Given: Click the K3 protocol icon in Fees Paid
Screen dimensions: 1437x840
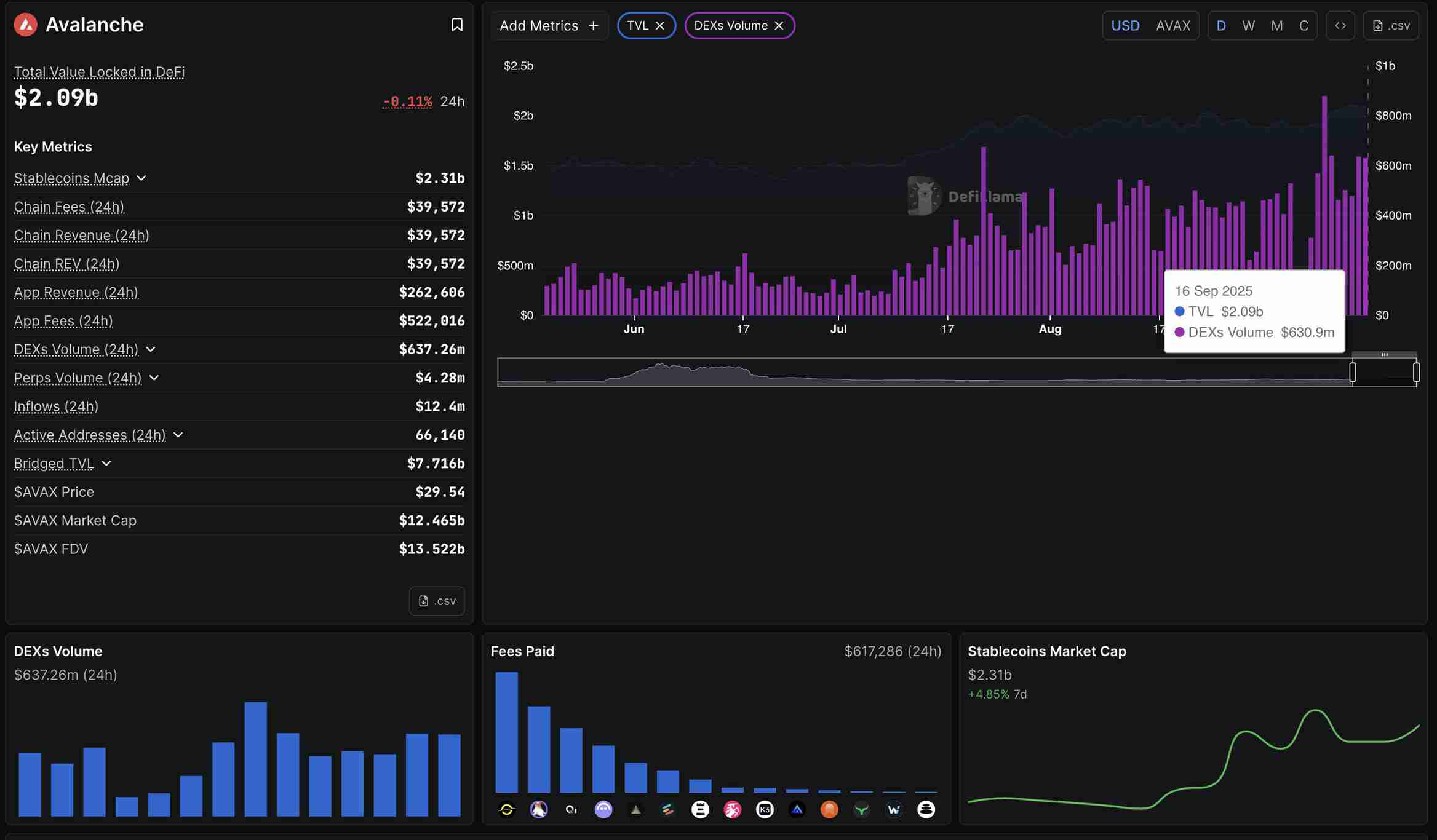Looking at the screenshot, I should pos(765,809).
